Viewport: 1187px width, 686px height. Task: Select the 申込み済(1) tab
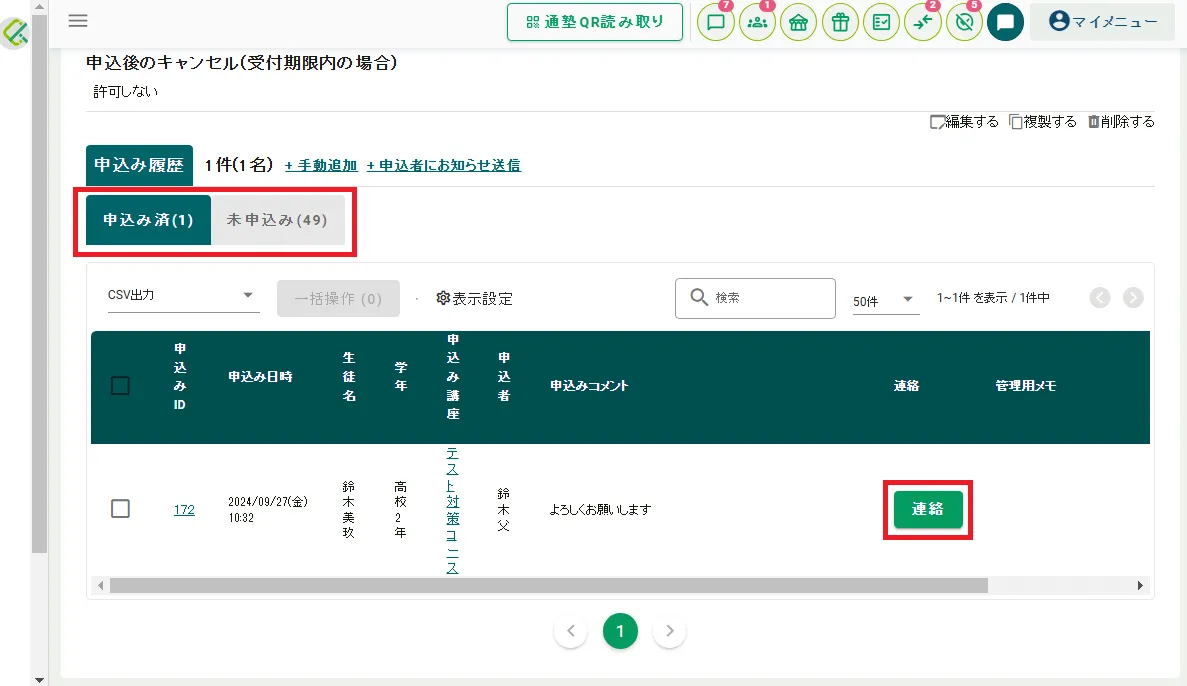148,220
